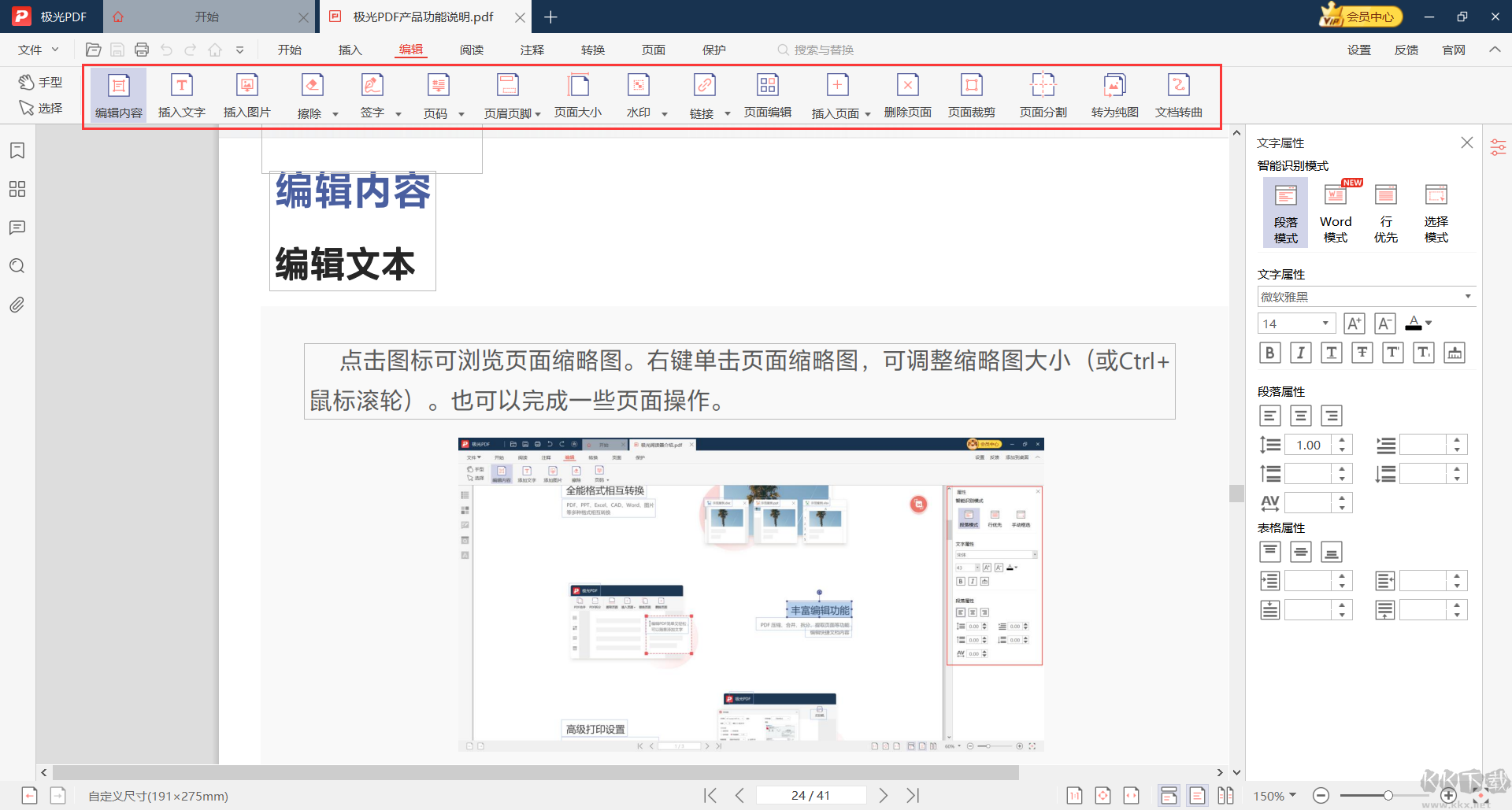This screenshot has width=1512, height=810.
Task: Go to the next page arrow
Action: point(884,796)
